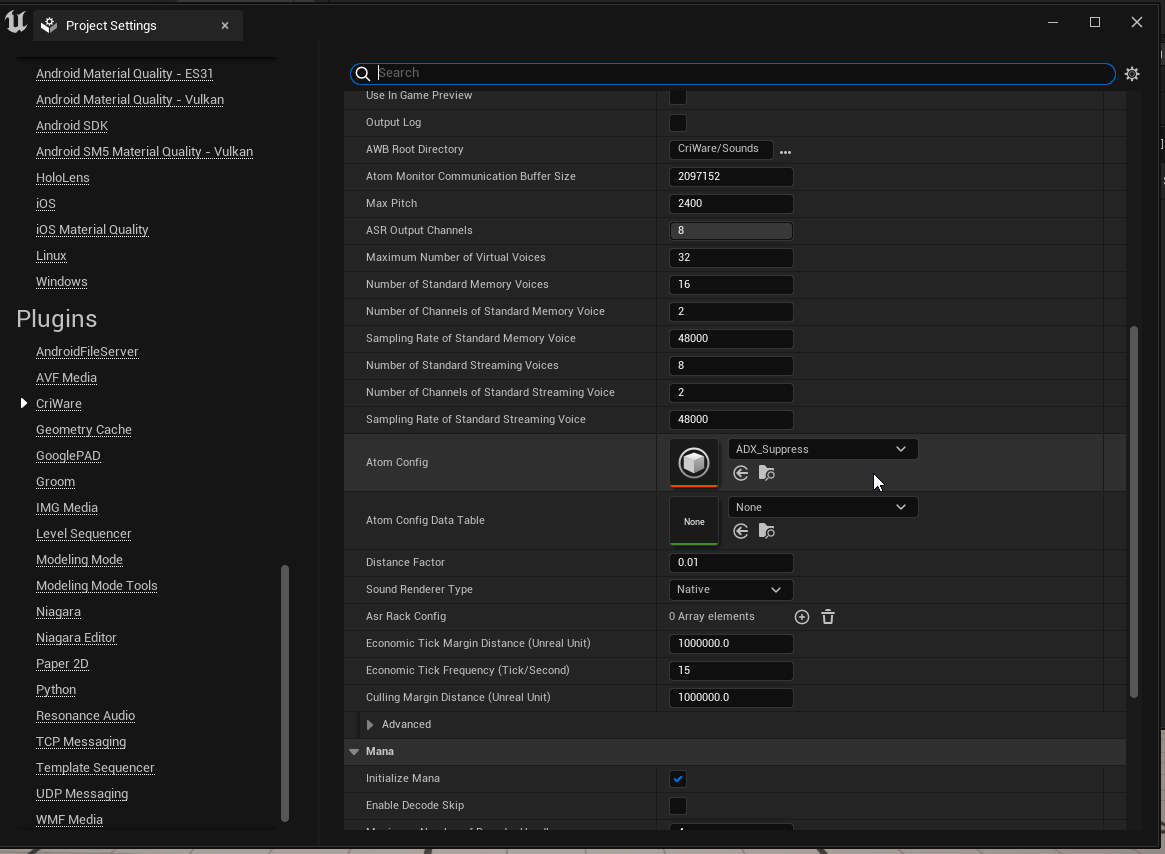The height and width of the screenshot is (854, 1165).
Task: Open AndroidFileServer plugin settings
Action: tap(87, 352)
